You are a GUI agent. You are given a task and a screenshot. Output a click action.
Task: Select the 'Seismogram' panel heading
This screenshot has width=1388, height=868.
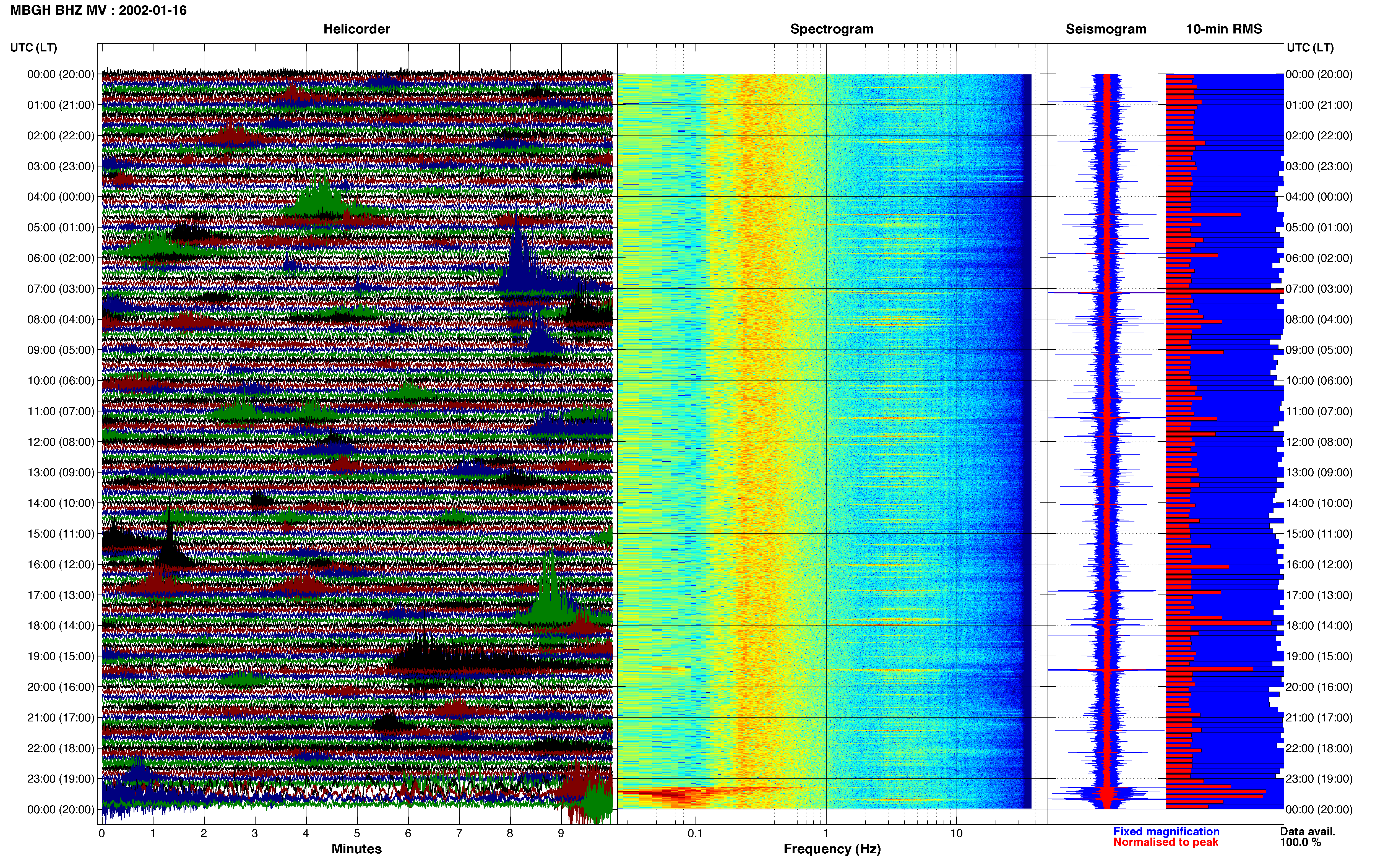point(1106,29)
